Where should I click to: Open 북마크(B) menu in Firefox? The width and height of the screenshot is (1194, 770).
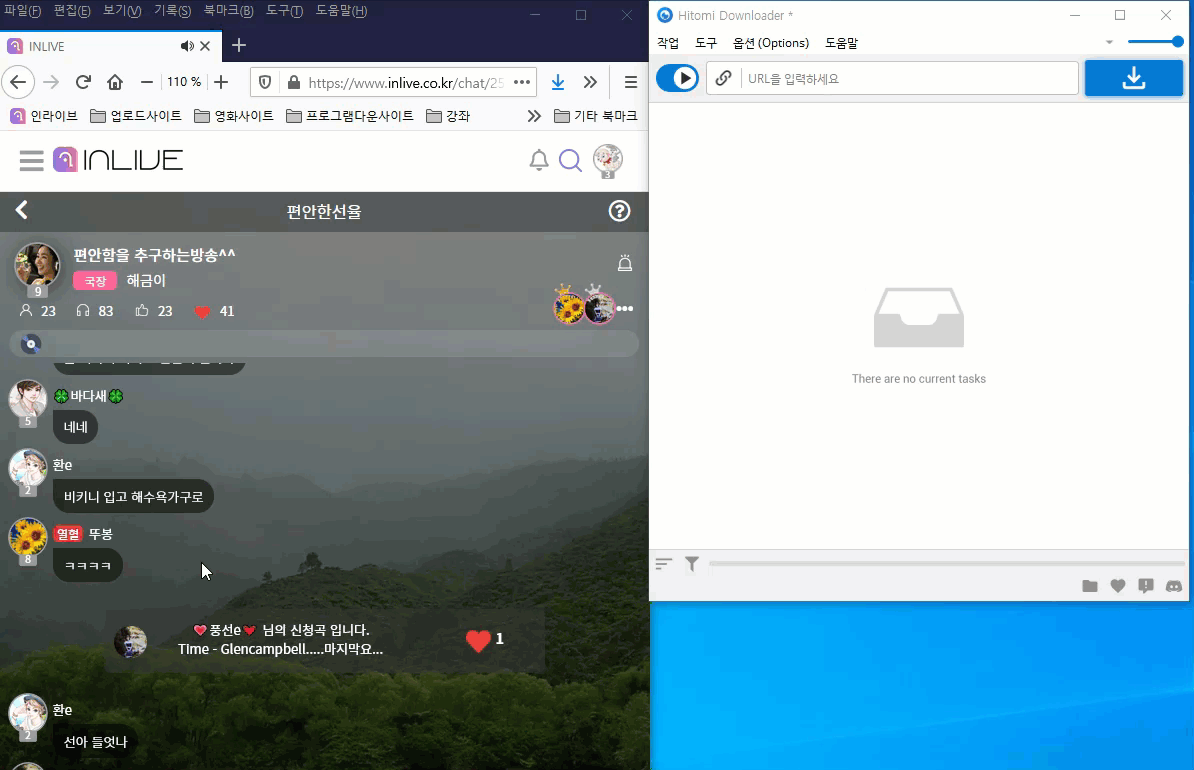(x=228, y=11)
